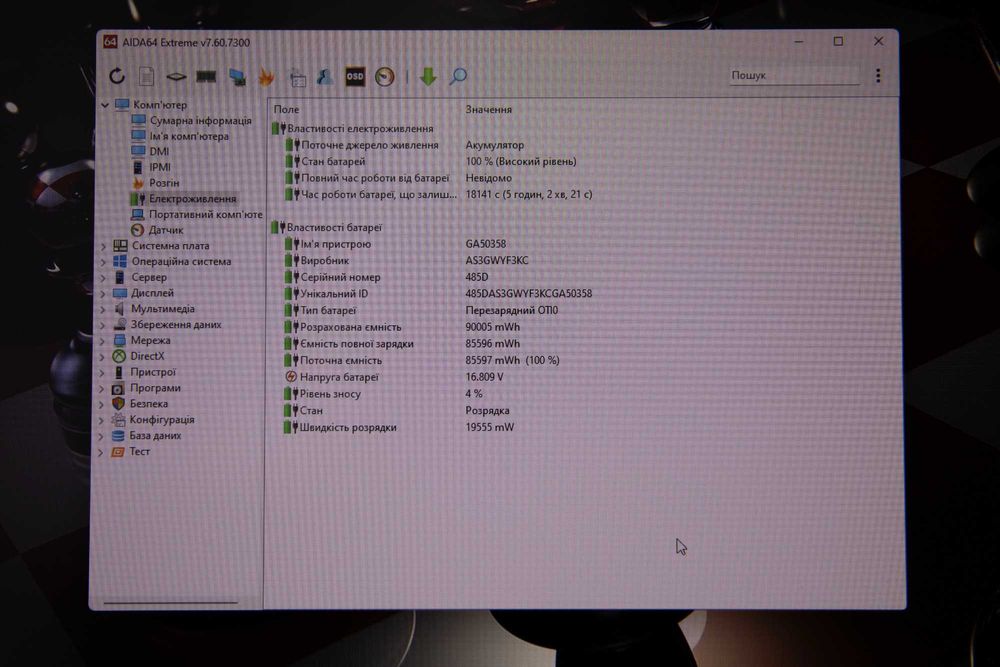This screenshot has width=1000, height=667.
Task: Click the Розрядка state value
Action: tap(487, 411)
